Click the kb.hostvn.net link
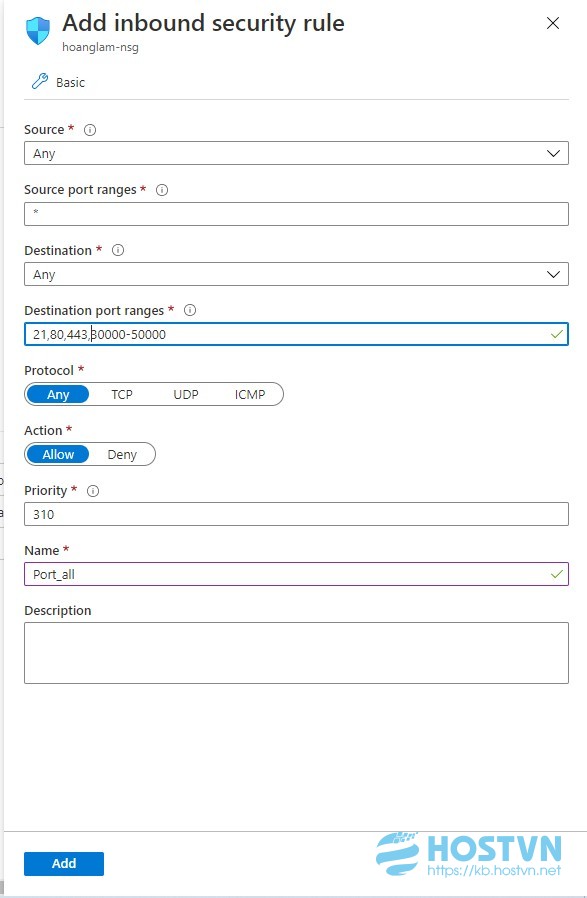This screenshot has height=898, width=587. tap(494, 871)
